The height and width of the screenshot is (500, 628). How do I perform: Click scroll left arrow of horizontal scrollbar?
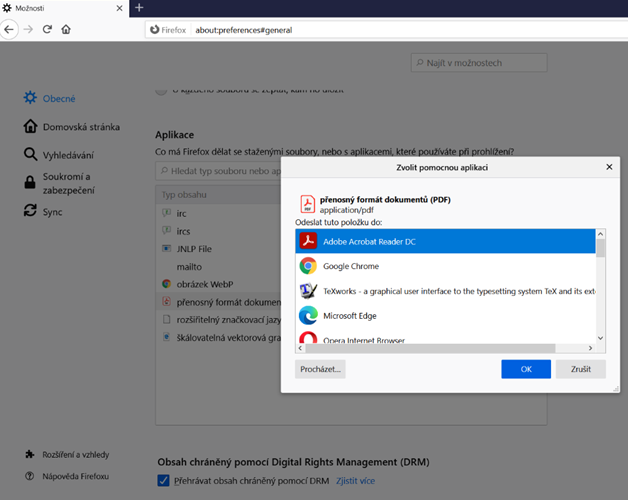click(300, 348)
